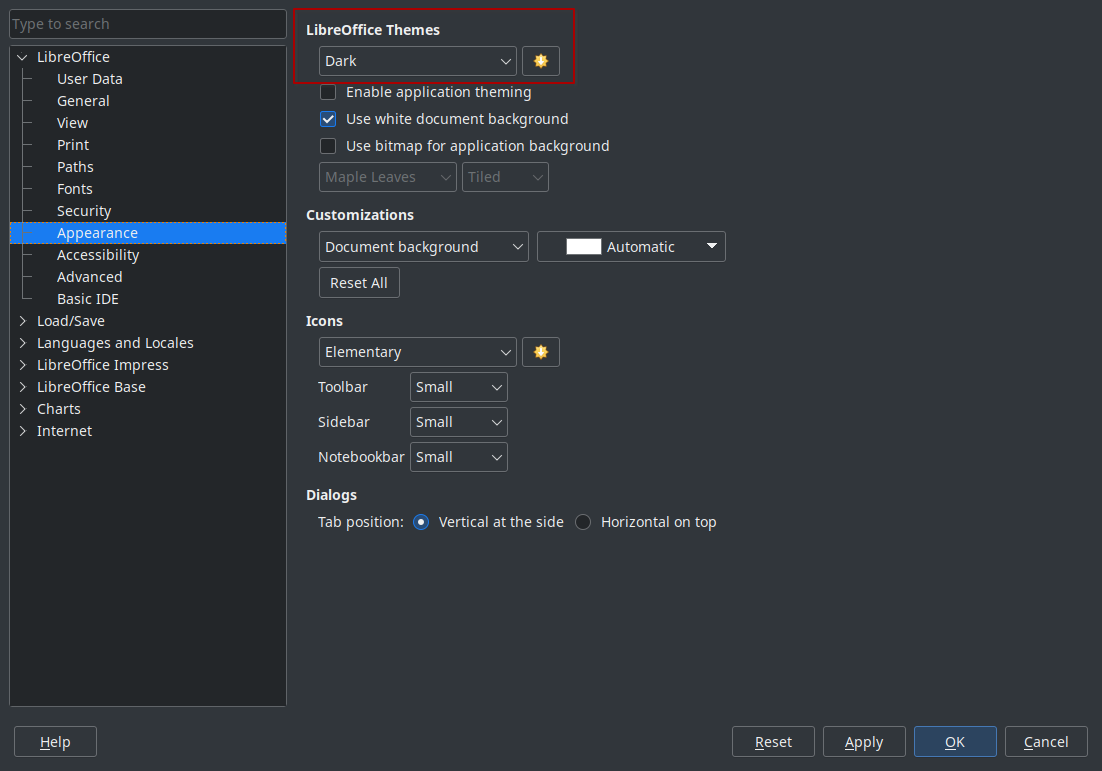Viewport: 1102px width, 771px height.
Task: Select Horizontal on top tab position
Action: point(583,521)
